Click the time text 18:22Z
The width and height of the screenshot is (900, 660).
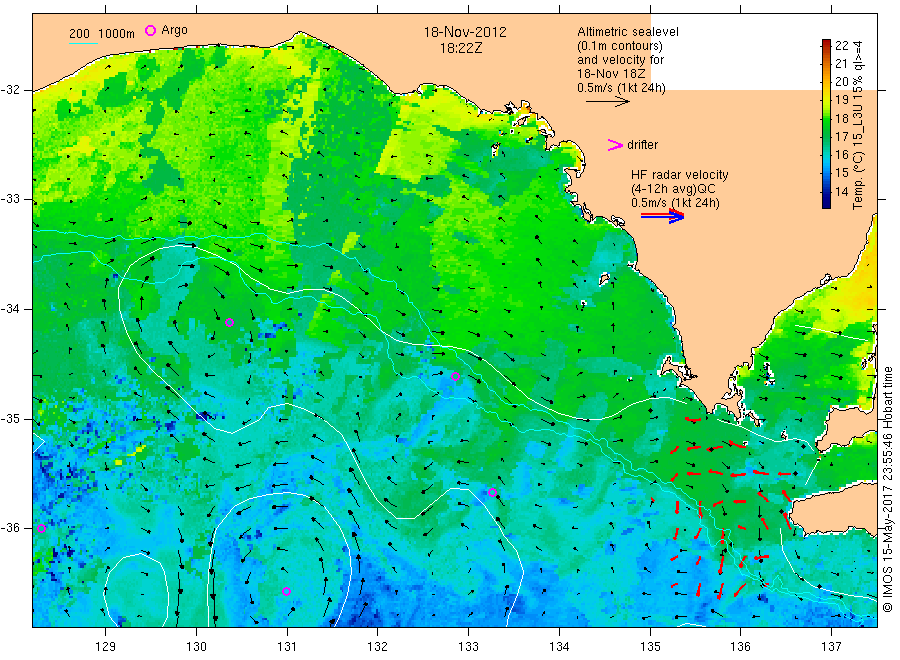coord(461,48)
